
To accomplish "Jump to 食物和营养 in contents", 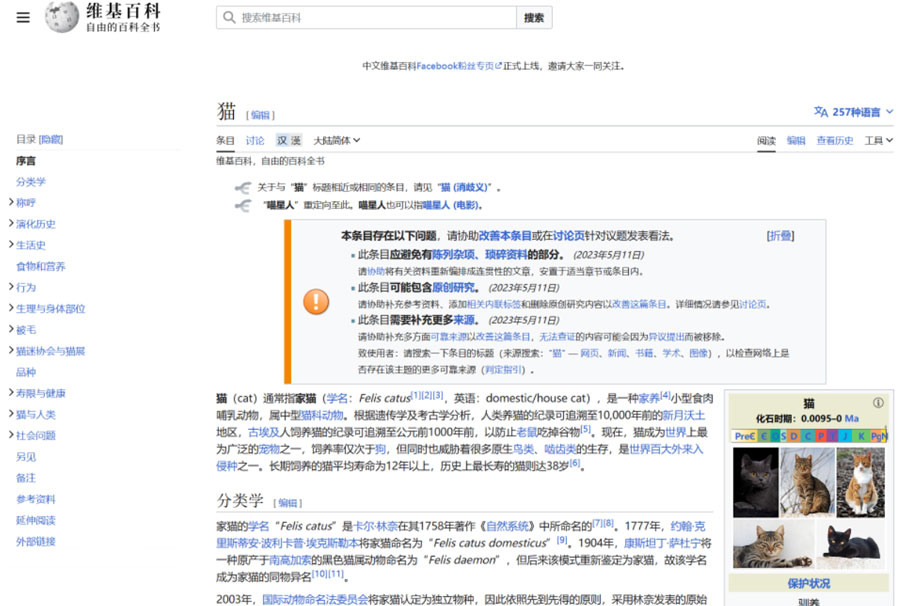I will [x=41, y=266].
